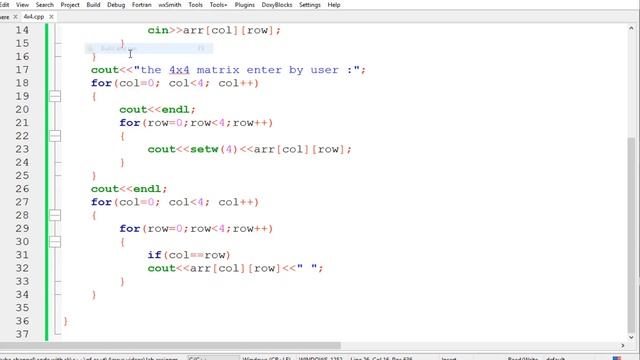Viewport: 640px width, 360px height.
Task: Open the Edit menu
Action: tap(4, 5)
